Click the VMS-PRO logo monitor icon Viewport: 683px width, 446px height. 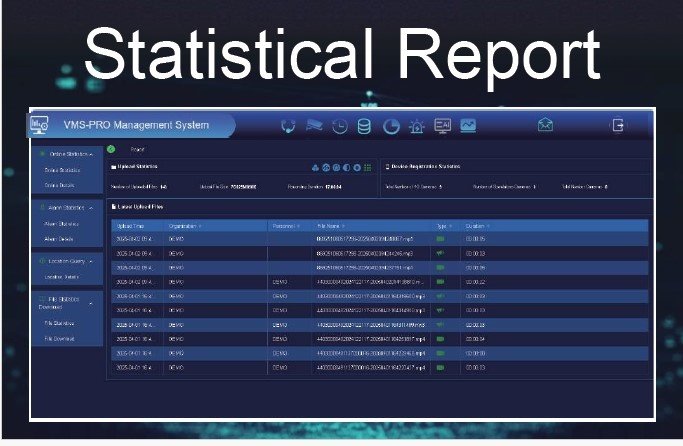[x=43, y=125]
